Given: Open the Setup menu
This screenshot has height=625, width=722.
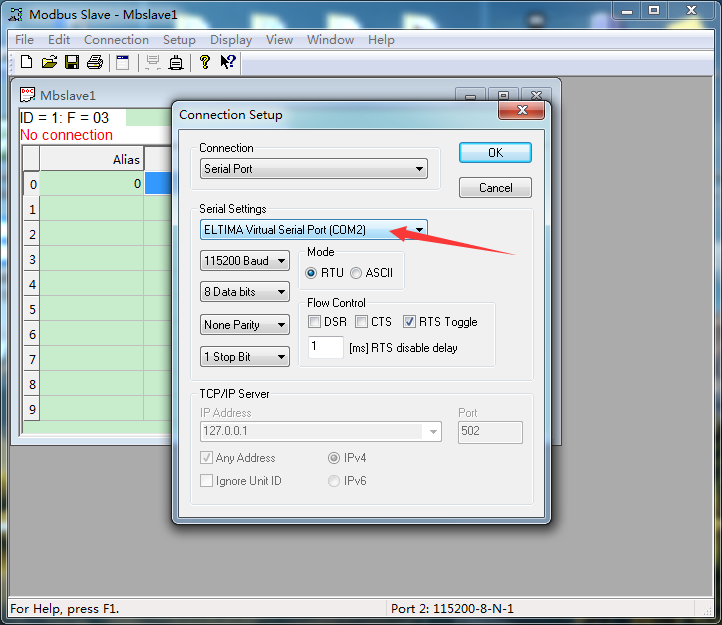Looking at the screenshot, I should point(179,40).
